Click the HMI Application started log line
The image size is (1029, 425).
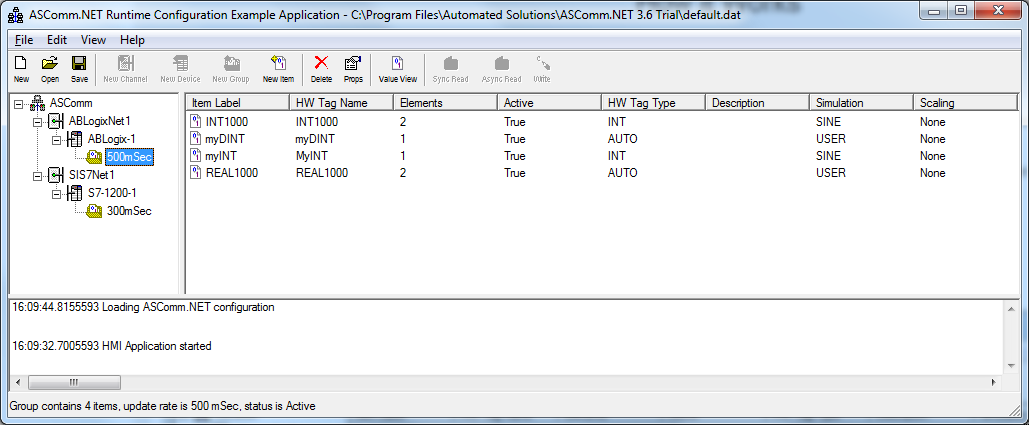110,346
